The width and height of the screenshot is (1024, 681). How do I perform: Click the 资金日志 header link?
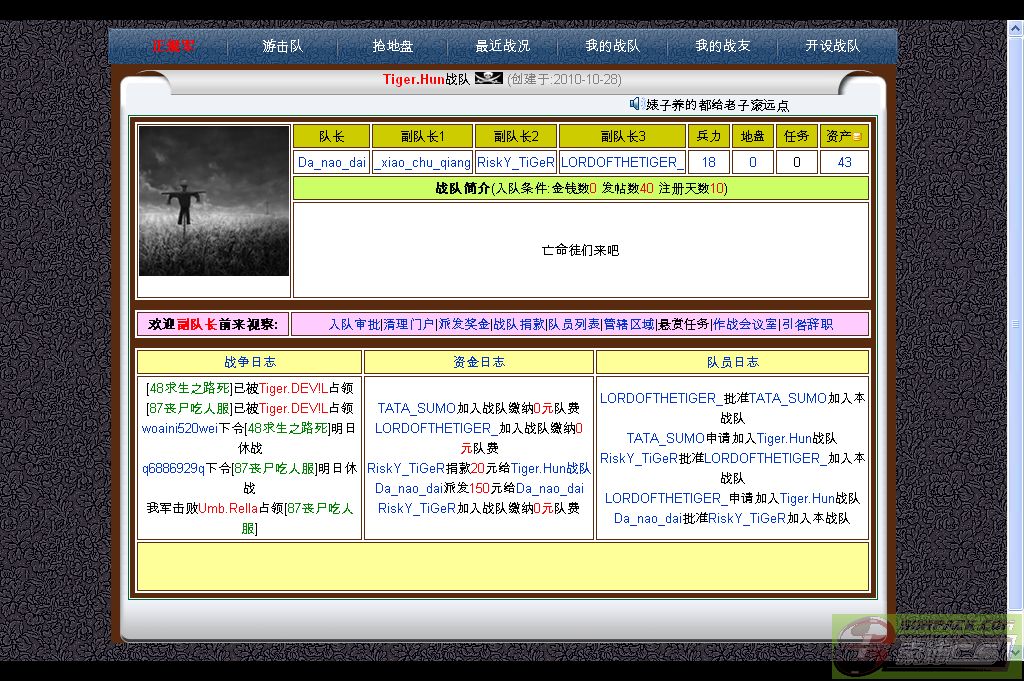(x=479, y=362)
